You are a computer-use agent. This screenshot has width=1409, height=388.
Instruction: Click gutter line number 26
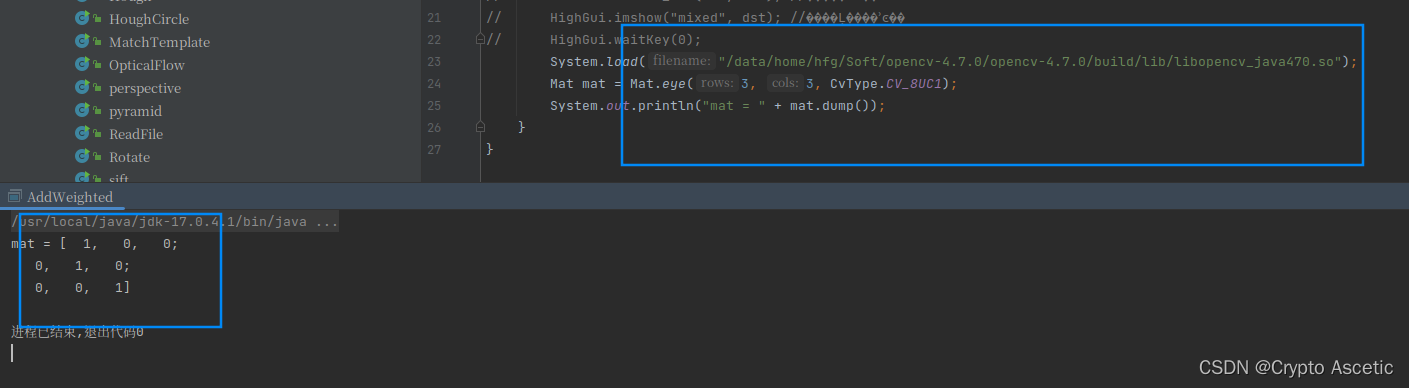tap(433, 128)
